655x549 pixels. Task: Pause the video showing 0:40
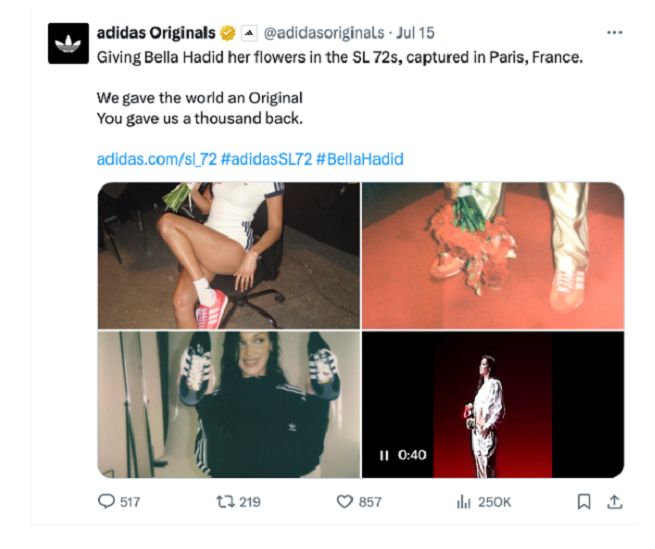point(384,455)
